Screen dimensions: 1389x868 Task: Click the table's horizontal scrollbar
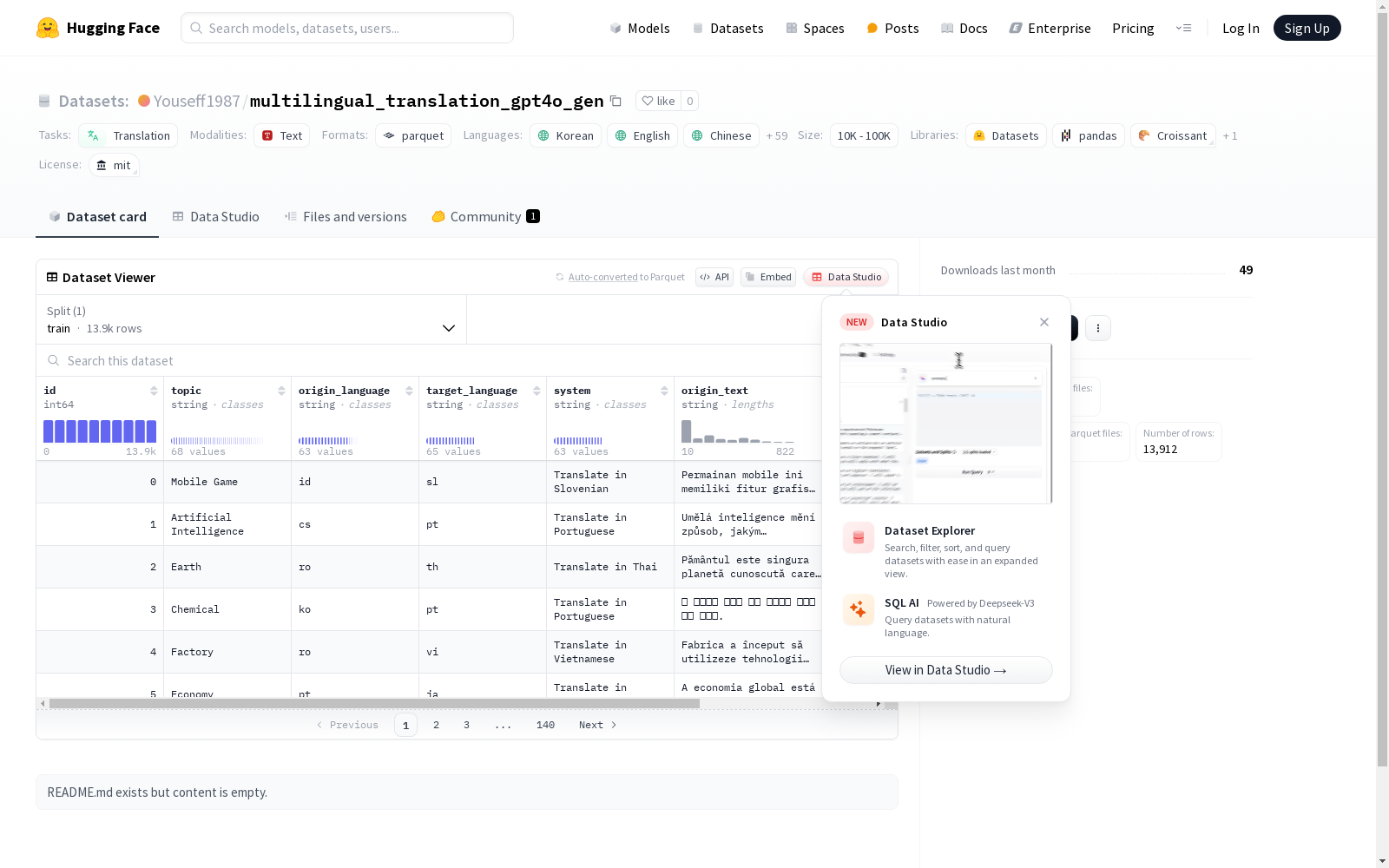pos(374,703)
